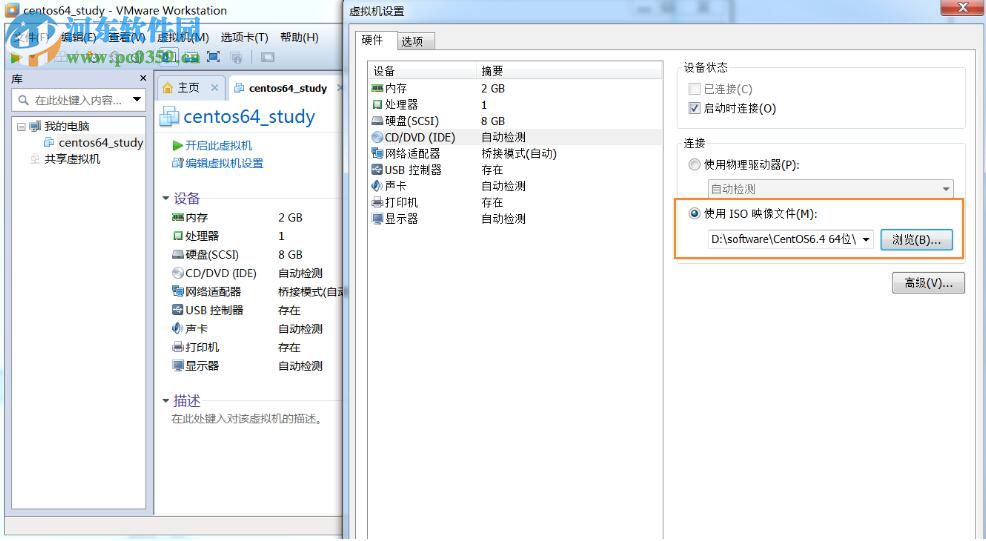986x541 pixels.
Task: Switch to the 主页 tab
Action: coord(187,88)
